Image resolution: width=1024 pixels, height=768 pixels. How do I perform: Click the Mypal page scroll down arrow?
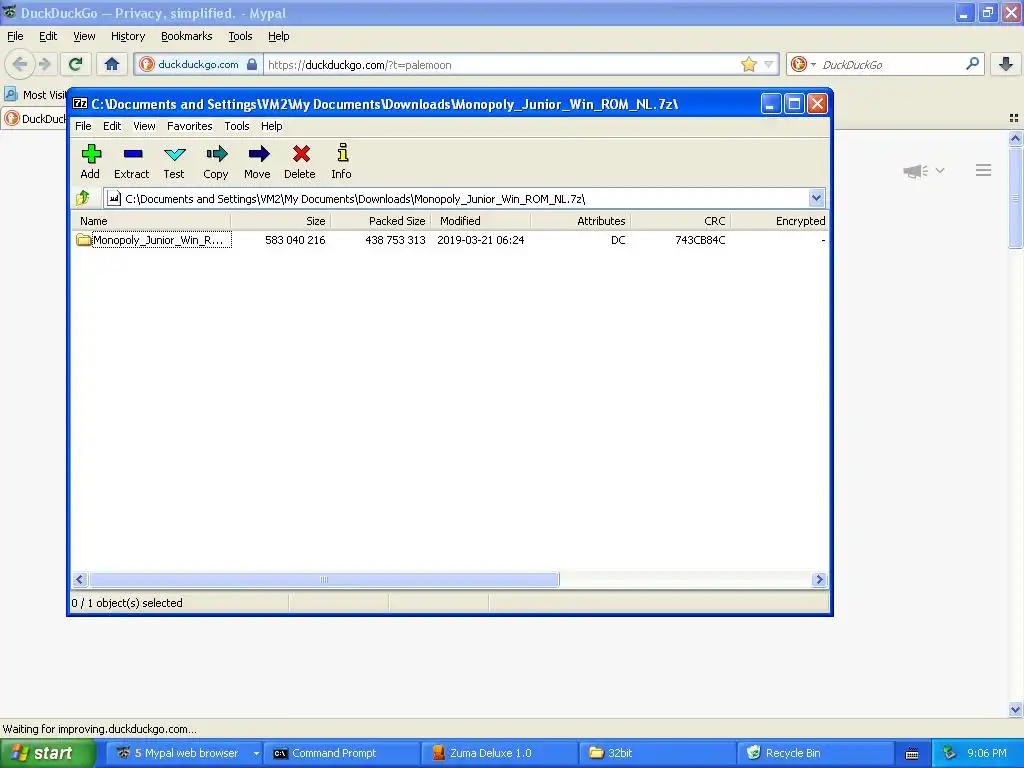pos(1015,709)
